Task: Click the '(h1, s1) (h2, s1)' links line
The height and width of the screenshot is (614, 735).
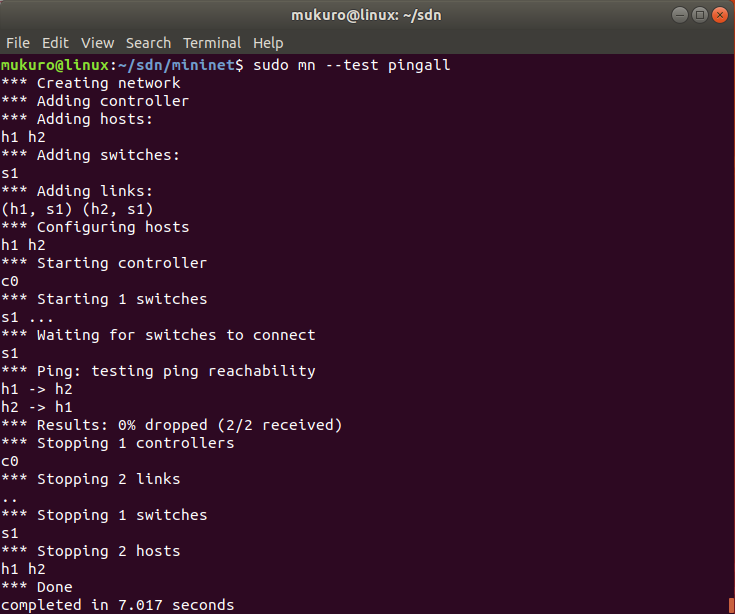Action: (77, 209)
